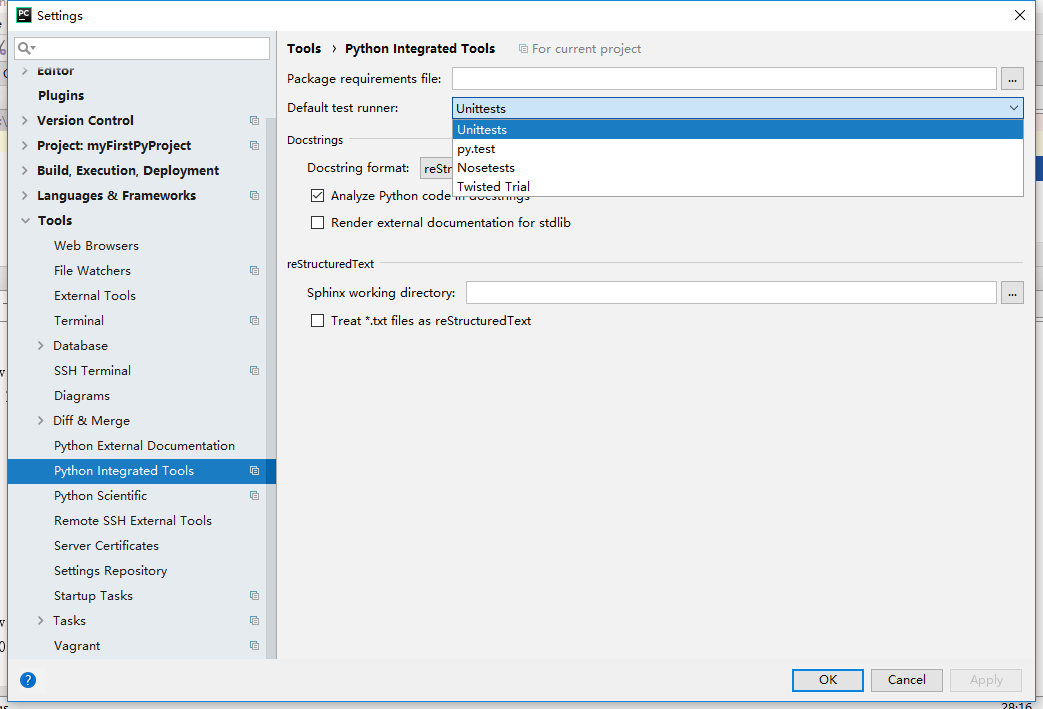Expand the Database tree node

pos(41,346)
